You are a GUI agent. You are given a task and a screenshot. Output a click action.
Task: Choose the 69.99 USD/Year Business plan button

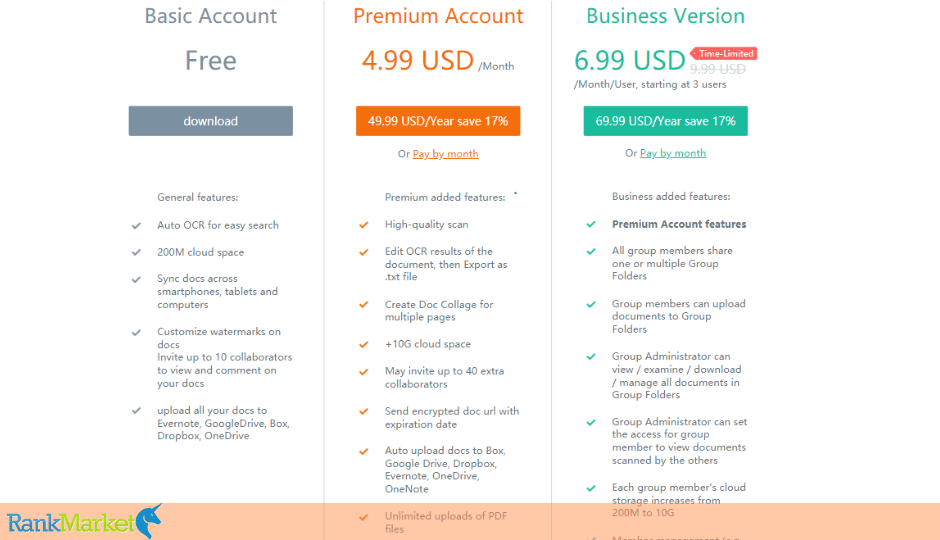tap(665, 121)
